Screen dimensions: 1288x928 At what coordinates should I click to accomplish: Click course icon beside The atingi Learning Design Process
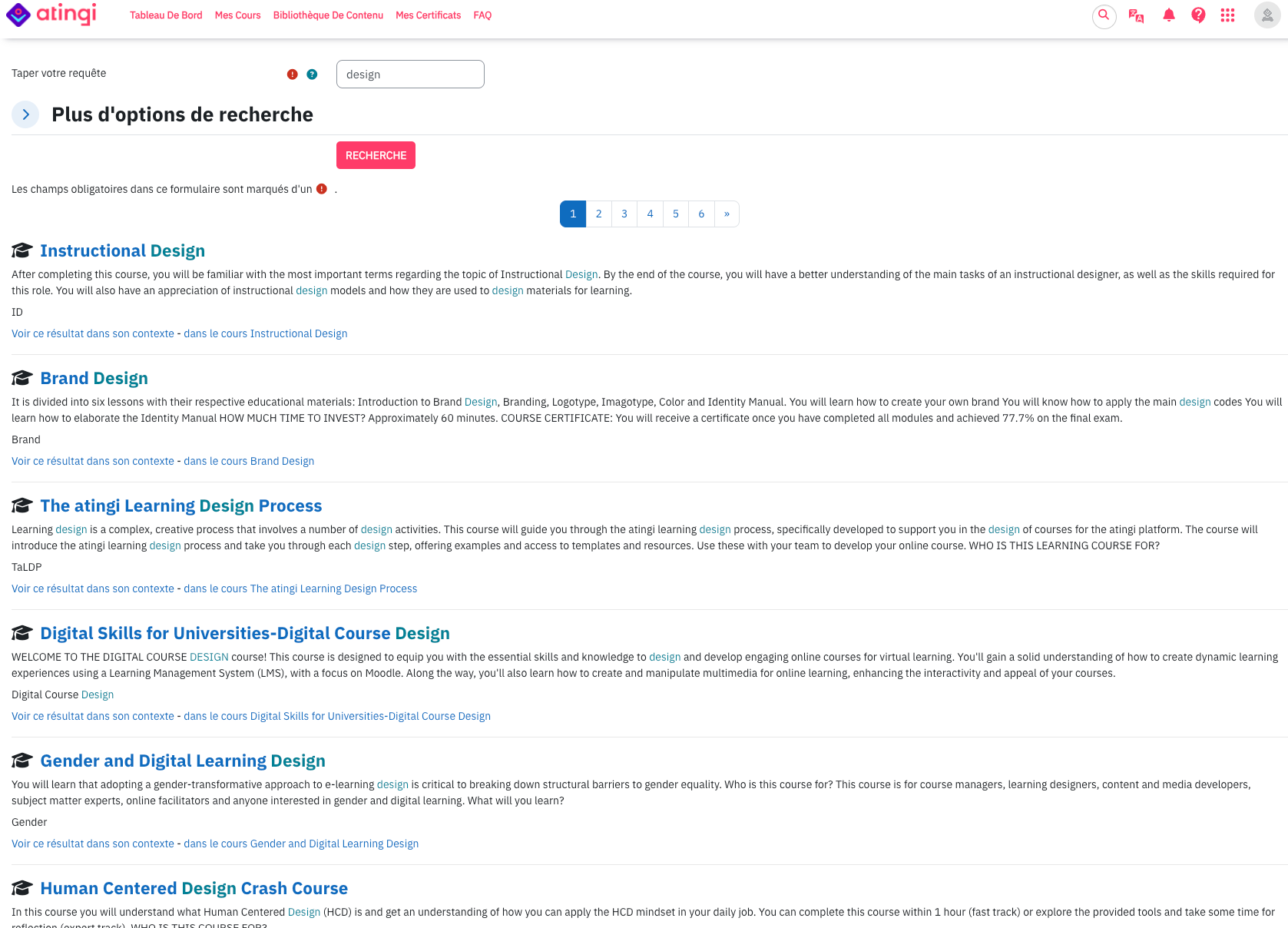tap(22, 505)
